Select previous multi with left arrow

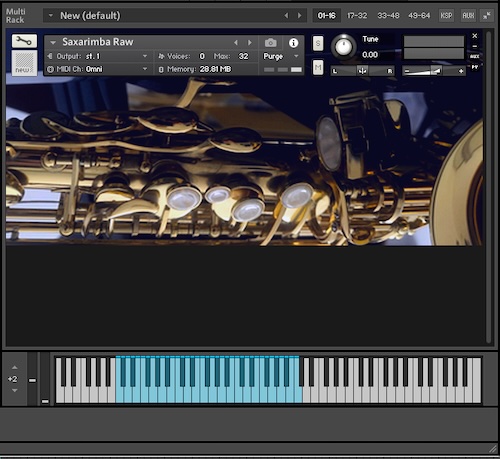pyautogui.click(x=286, y=15)
